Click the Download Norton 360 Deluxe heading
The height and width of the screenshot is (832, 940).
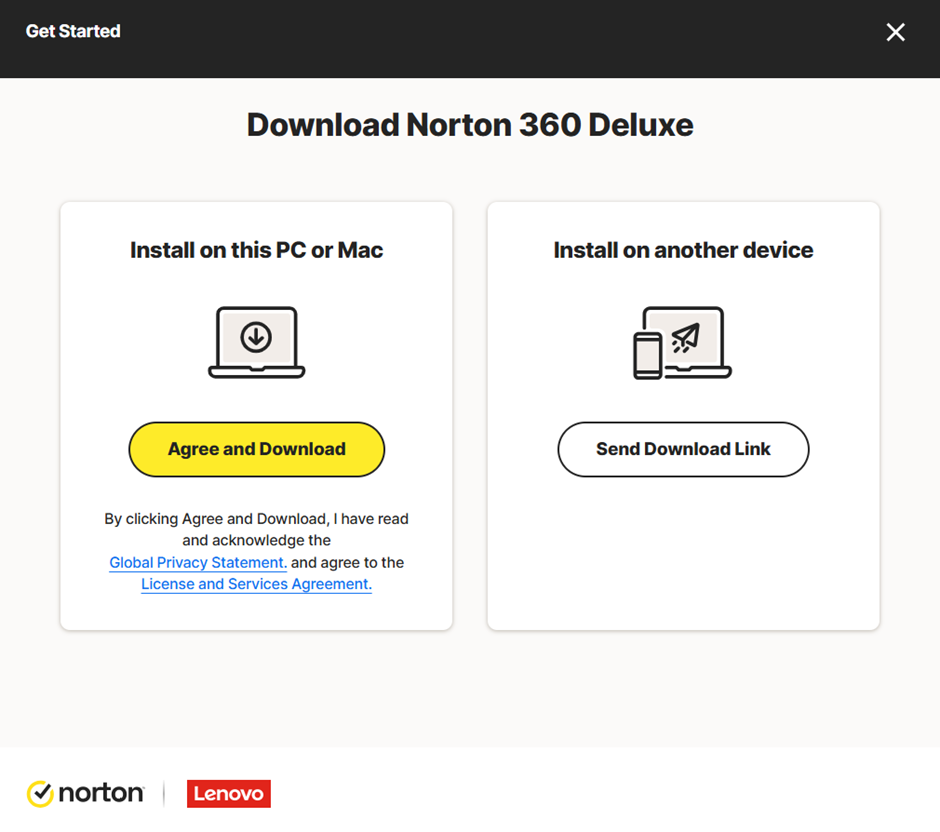[x=470, y=125]
